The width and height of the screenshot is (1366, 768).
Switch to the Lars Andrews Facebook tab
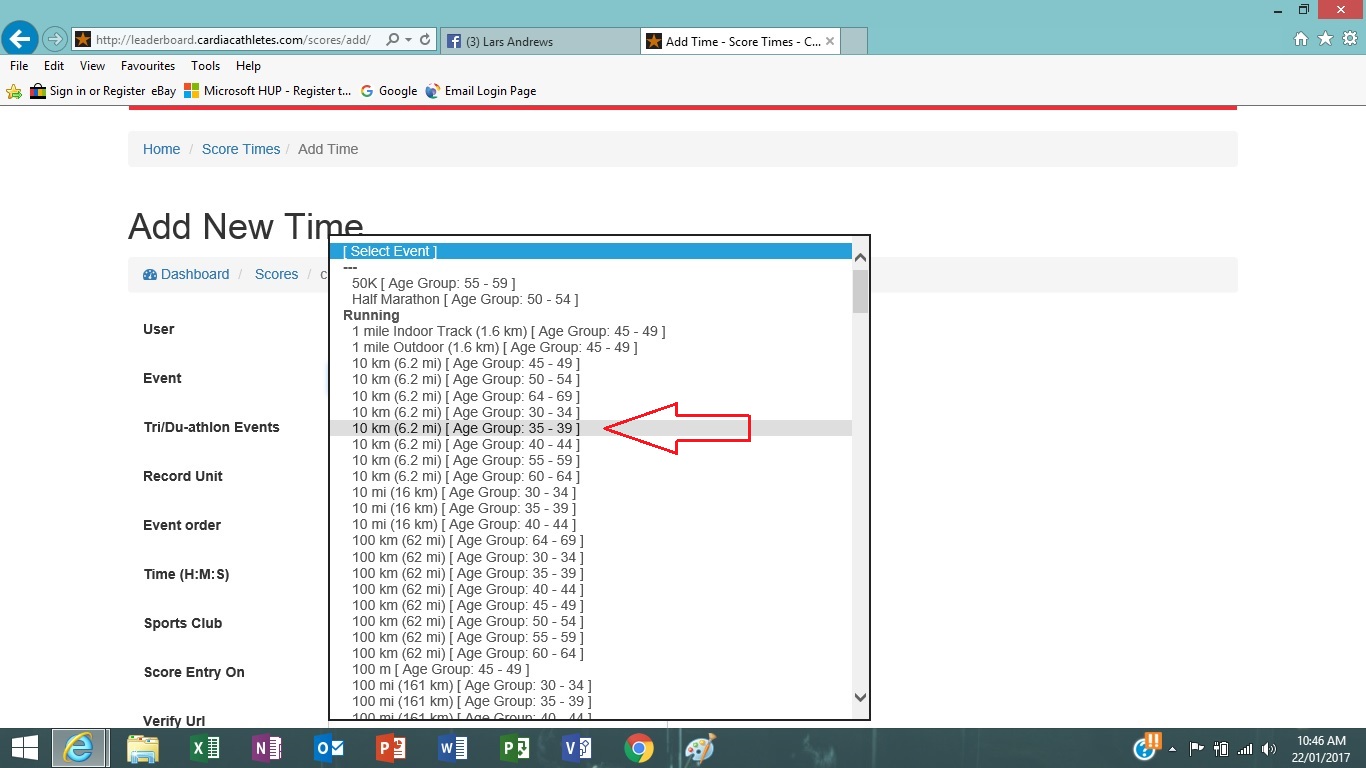click(540, 41)
